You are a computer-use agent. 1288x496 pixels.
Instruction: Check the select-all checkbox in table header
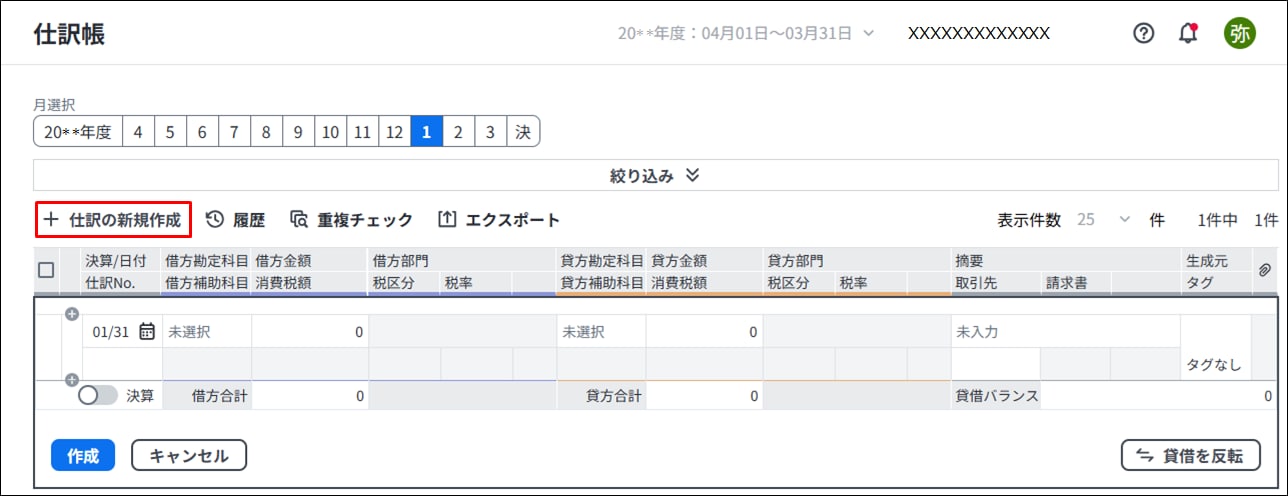click(46, 270)
